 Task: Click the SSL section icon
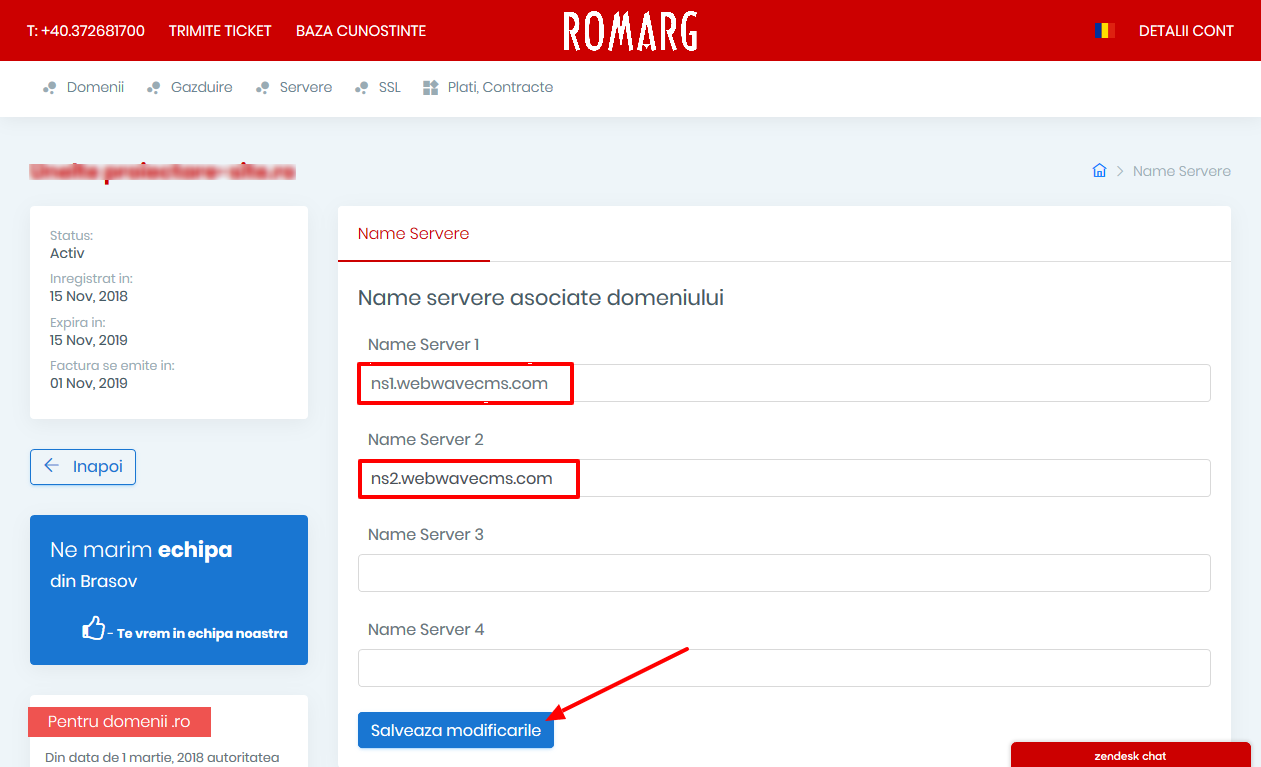(362, 87)
